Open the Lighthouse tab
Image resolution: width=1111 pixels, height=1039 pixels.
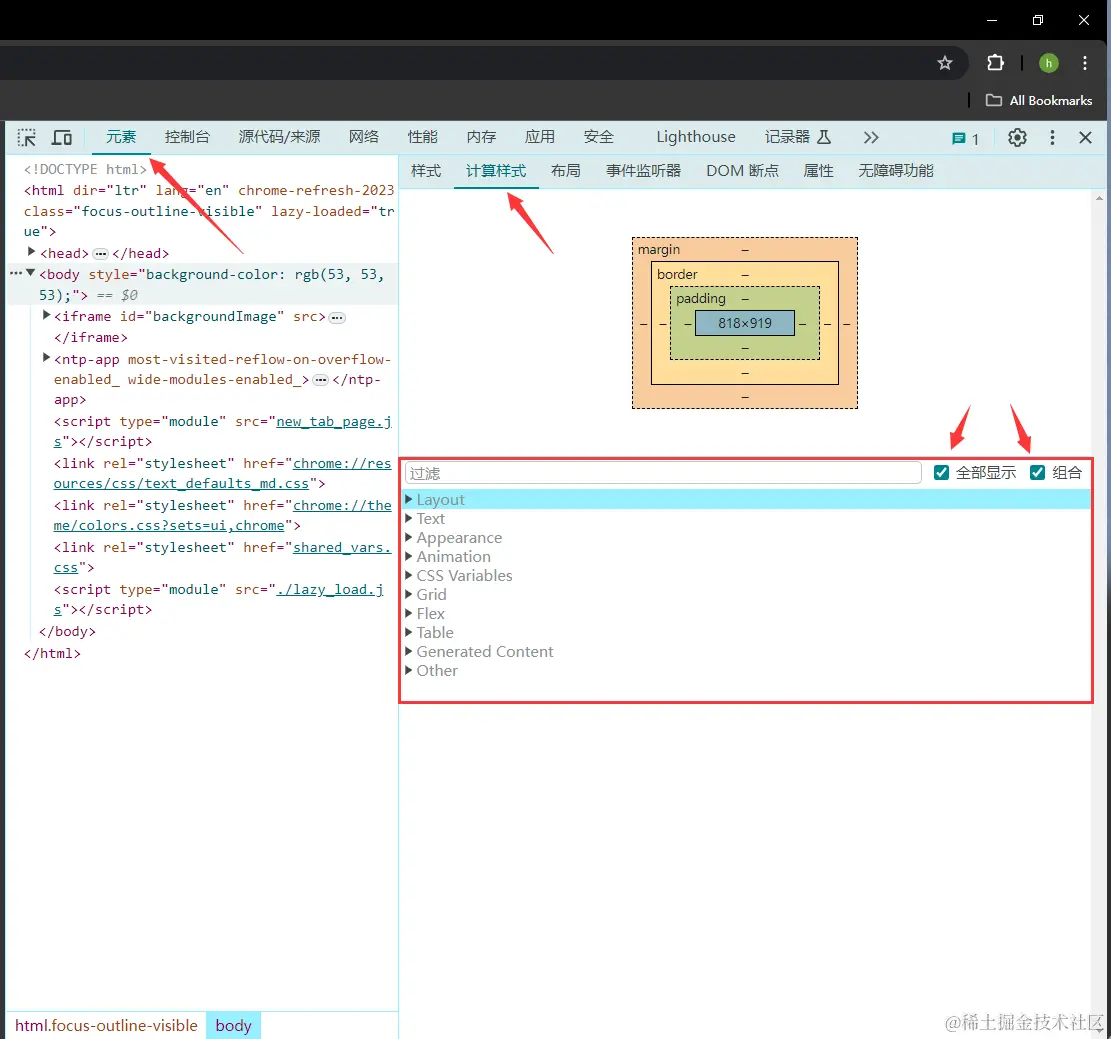696,137
